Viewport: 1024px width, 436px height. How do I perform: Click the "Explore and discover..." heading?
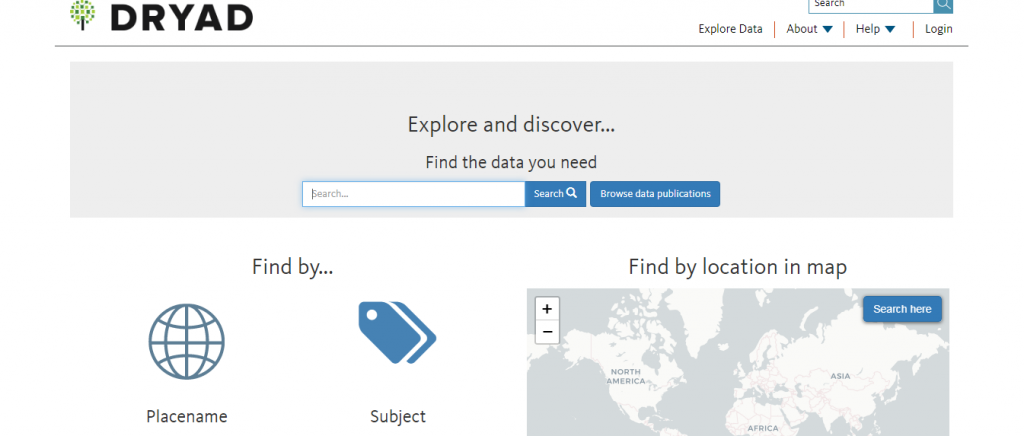511,124
